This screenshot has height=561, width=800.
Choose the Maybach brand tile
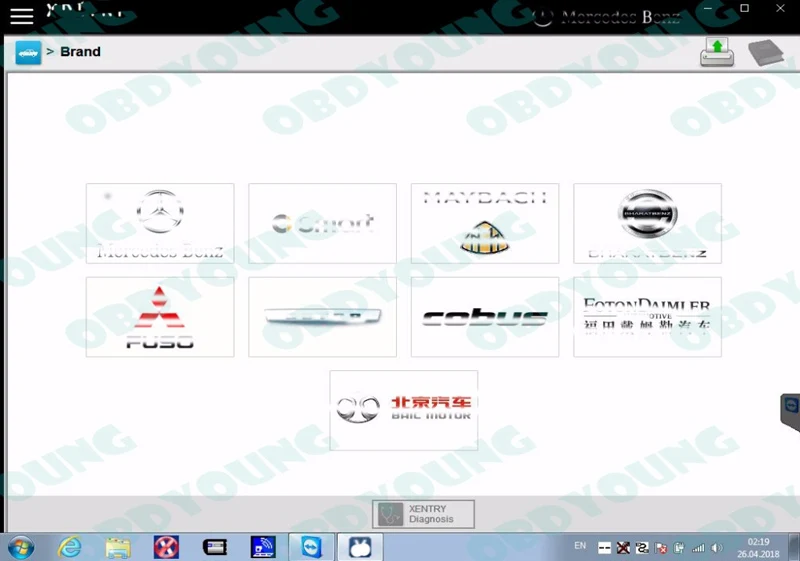pyautogui.click(x=485, y=223)
